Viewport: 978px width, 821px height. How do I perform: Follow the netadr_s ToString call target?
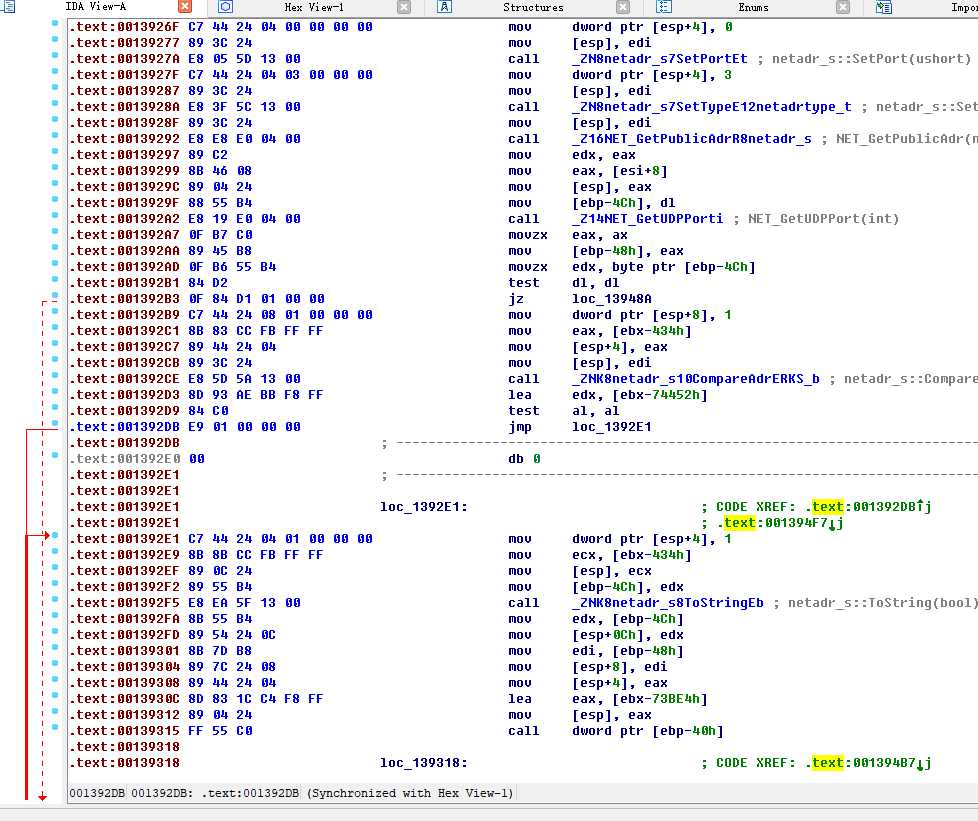[x=667, y=603]
